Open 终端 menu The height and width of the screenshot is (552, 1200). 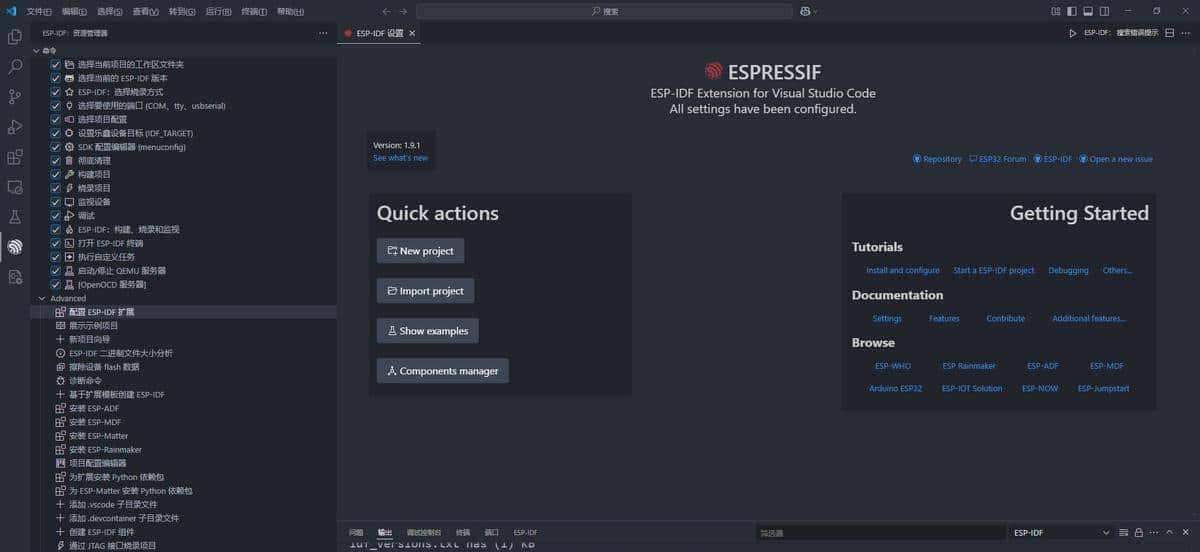click(x=255, y=11)
